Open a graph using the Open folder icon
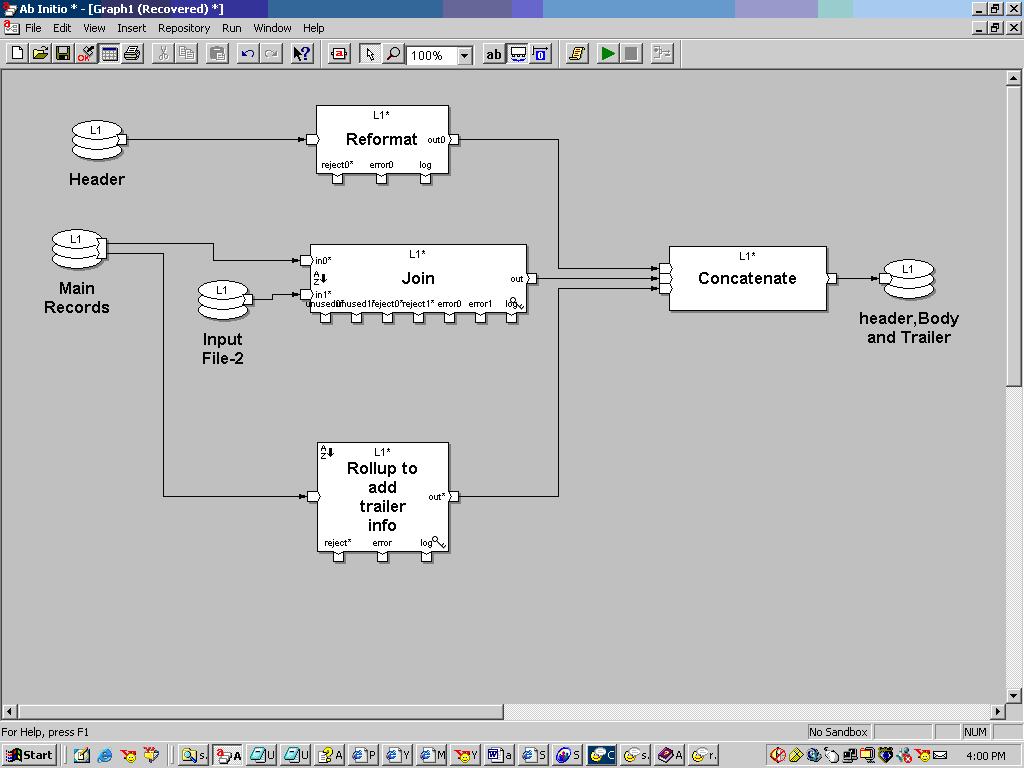This screenshot has width=1024, height=768. click(x=38, y=54)
